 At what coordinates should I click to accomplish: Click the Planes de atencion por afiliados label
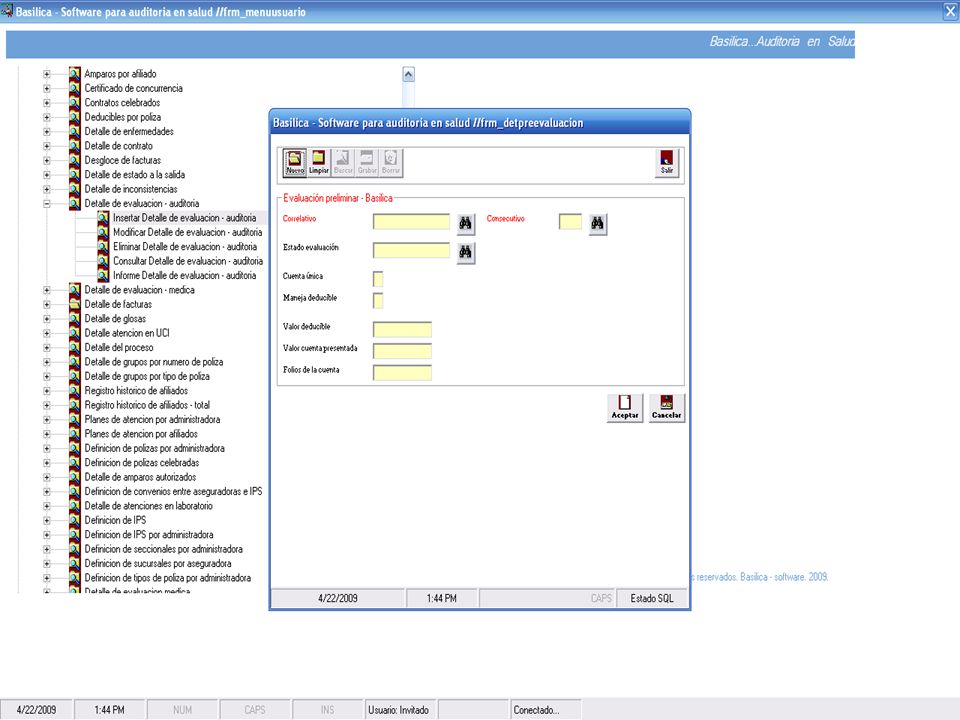coord(141,434)
